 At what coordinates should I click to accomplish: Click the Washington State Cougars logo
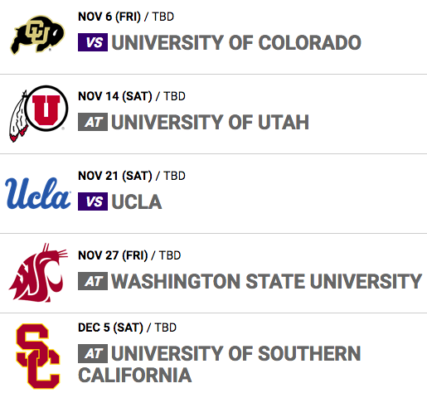(38, 273)
